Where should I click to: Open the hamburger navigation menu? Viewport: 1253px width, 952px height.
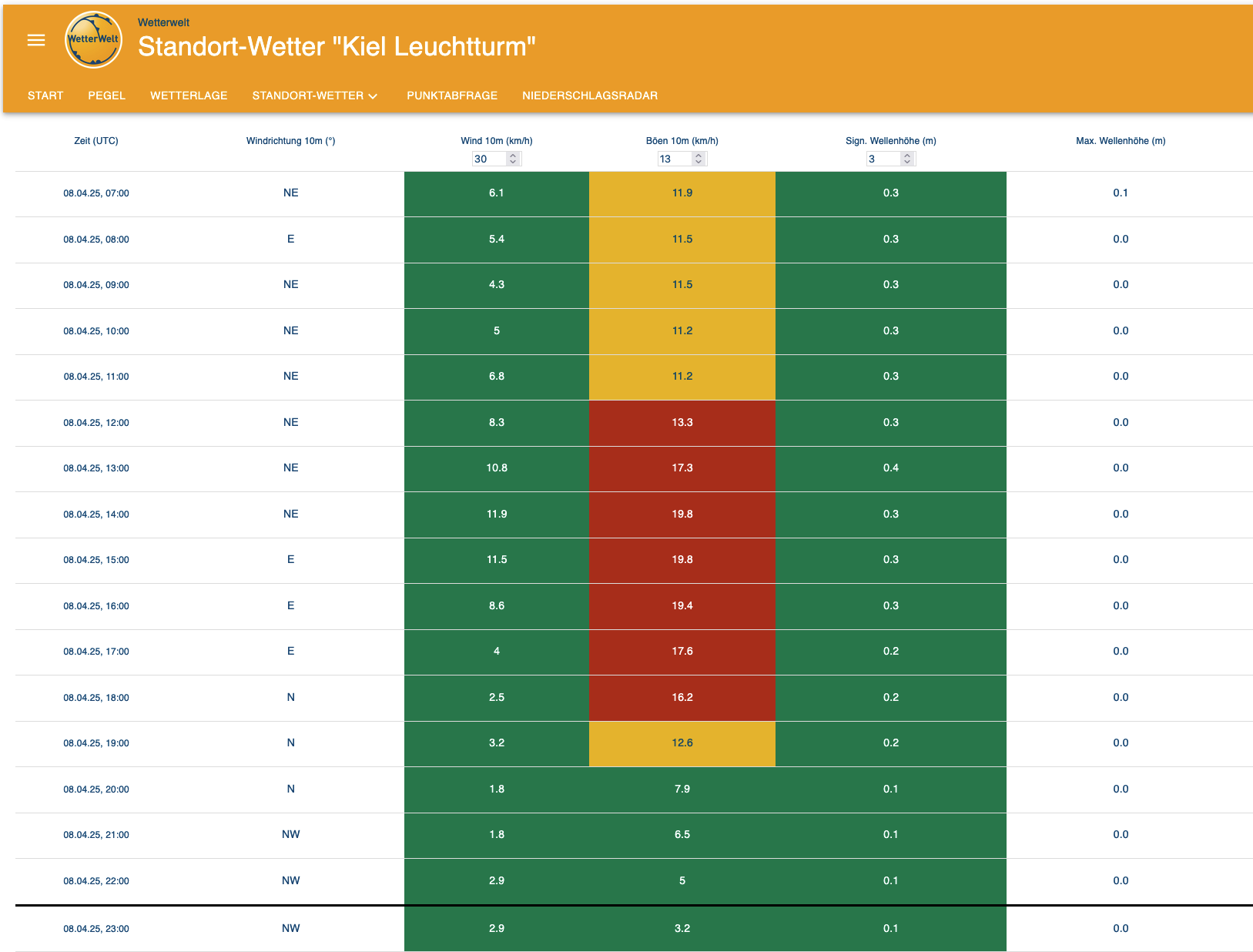click(x=36, y=40)
